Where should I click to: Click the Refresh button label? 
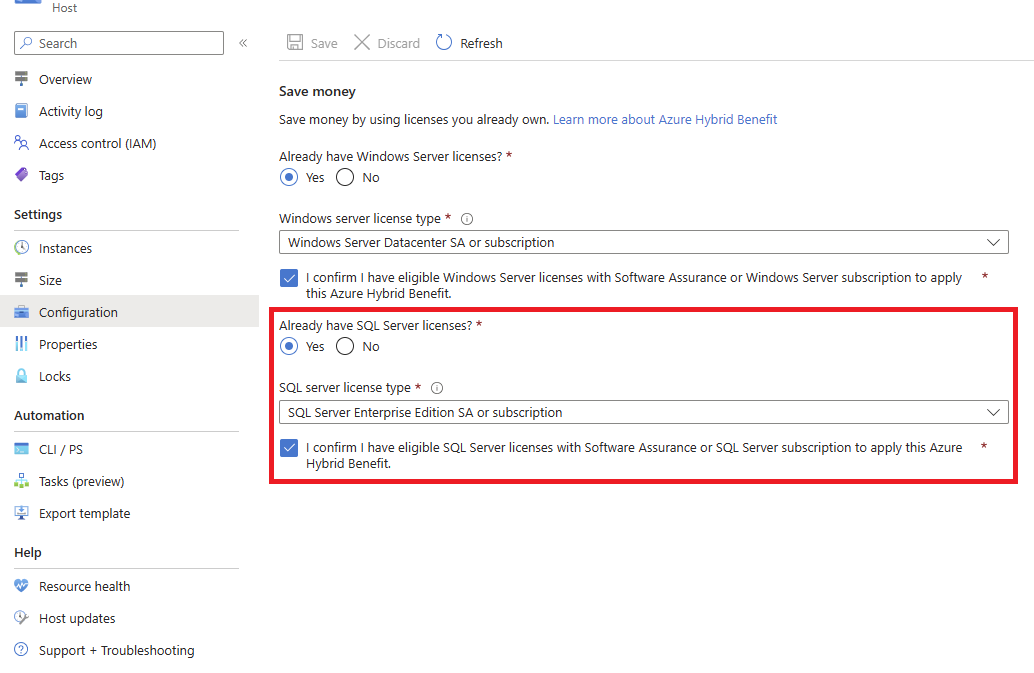[481, 44]
